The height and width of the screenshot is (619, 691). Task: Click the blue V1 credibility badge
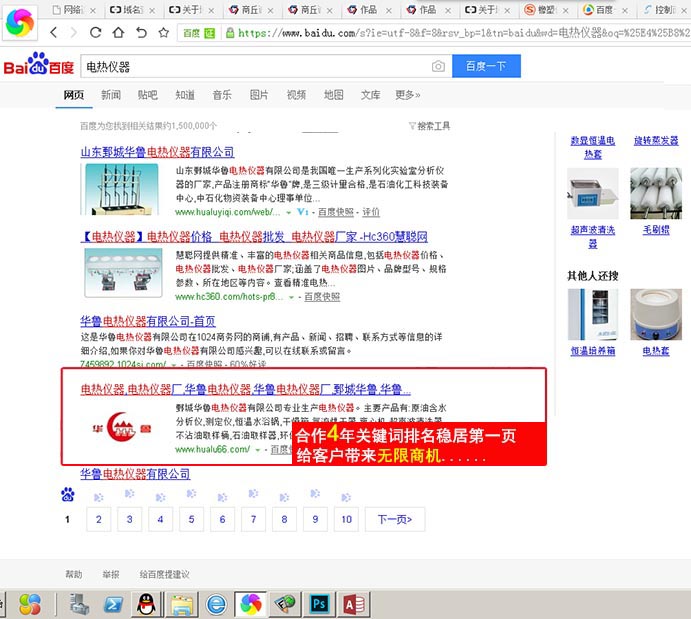302,212
